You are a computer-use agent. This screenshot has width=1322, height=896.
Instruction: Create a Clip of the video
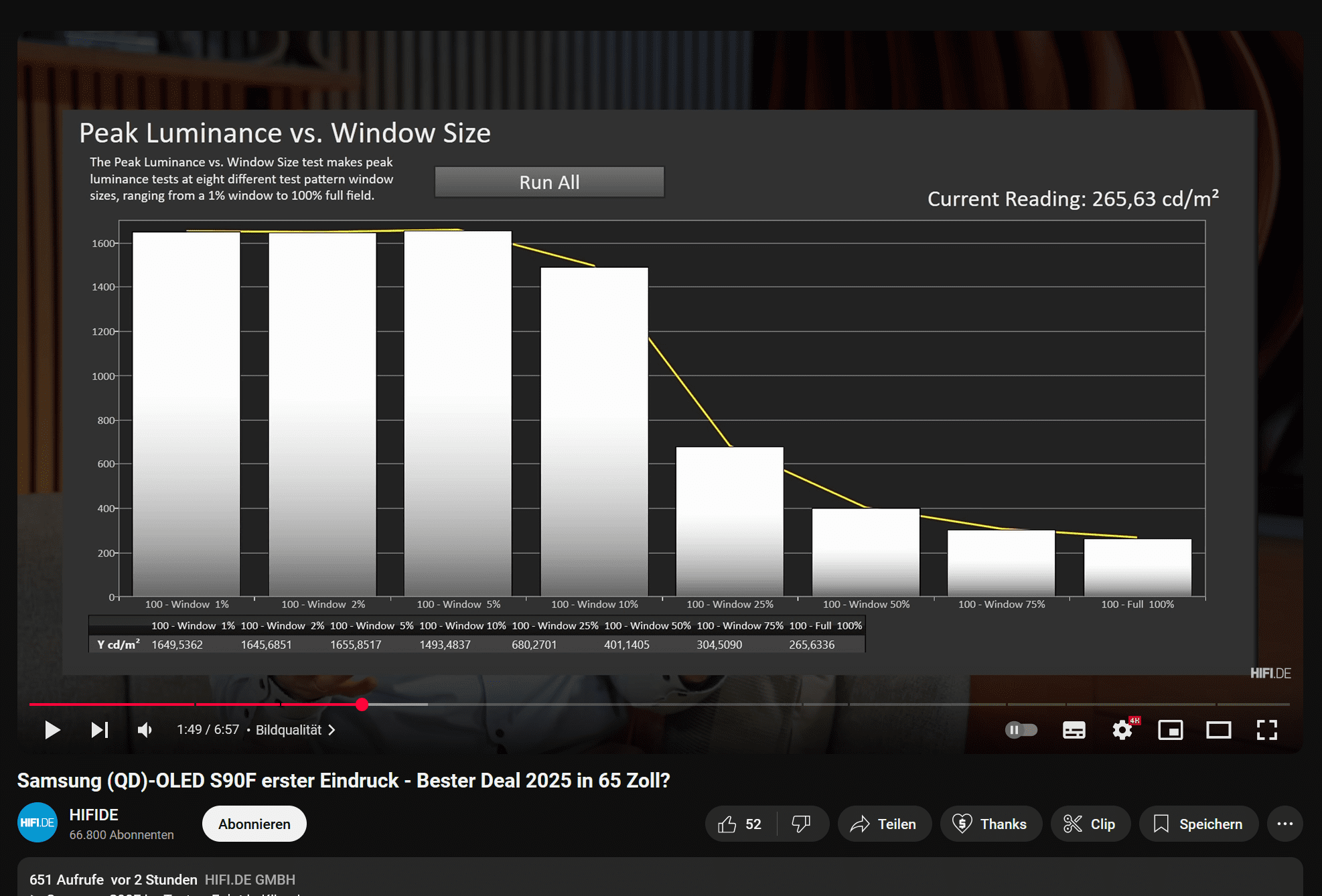1090,824
